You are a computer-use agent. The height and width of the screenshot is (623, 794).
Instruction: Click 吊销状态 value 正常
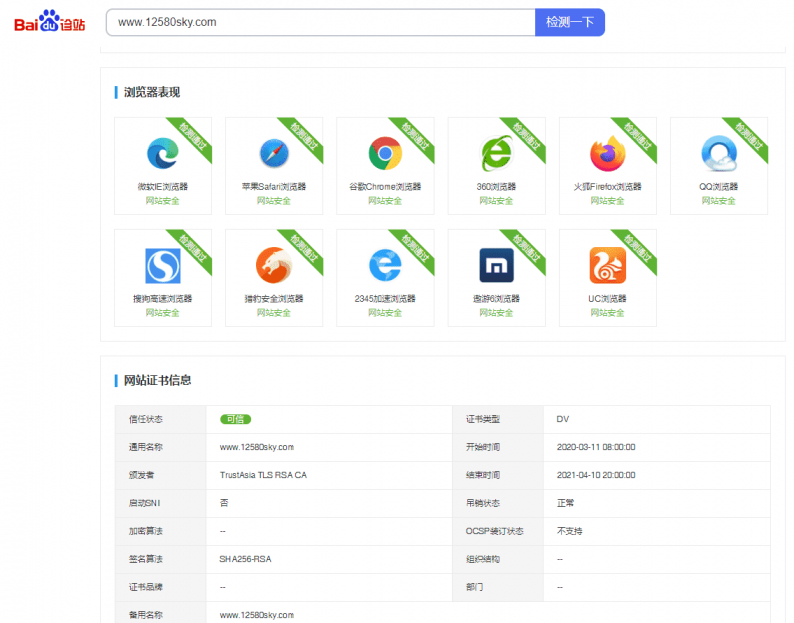(x=566, y=503)
